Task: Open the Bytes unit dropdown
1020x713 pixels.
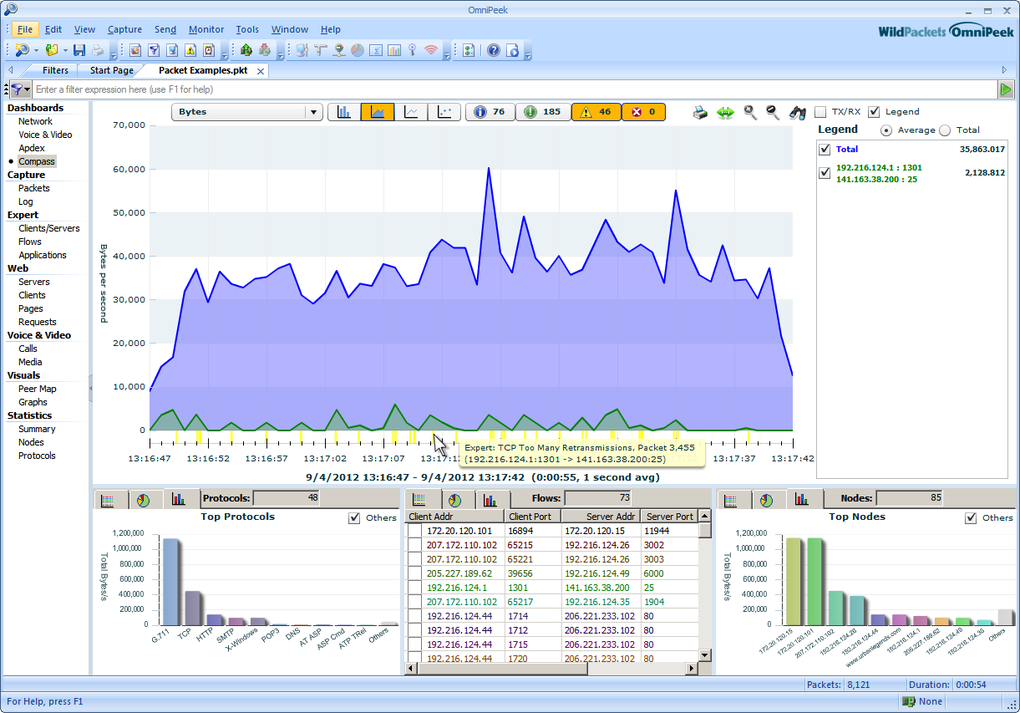Action: tap(313, 112)
